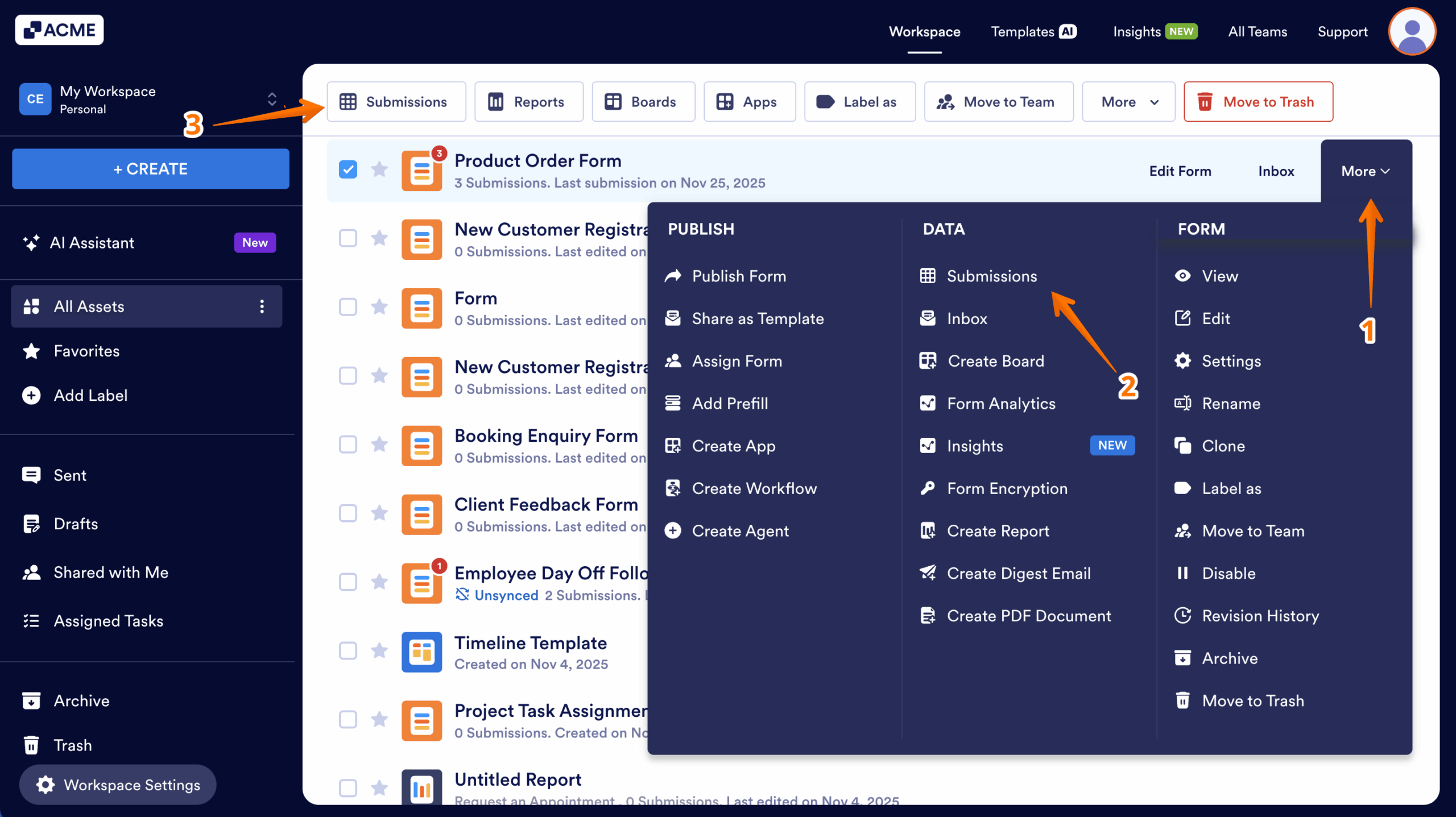This screenshot has width=1456, height=817.
Task: Click Clone in the Form menu
Action: coord(1223,446)
